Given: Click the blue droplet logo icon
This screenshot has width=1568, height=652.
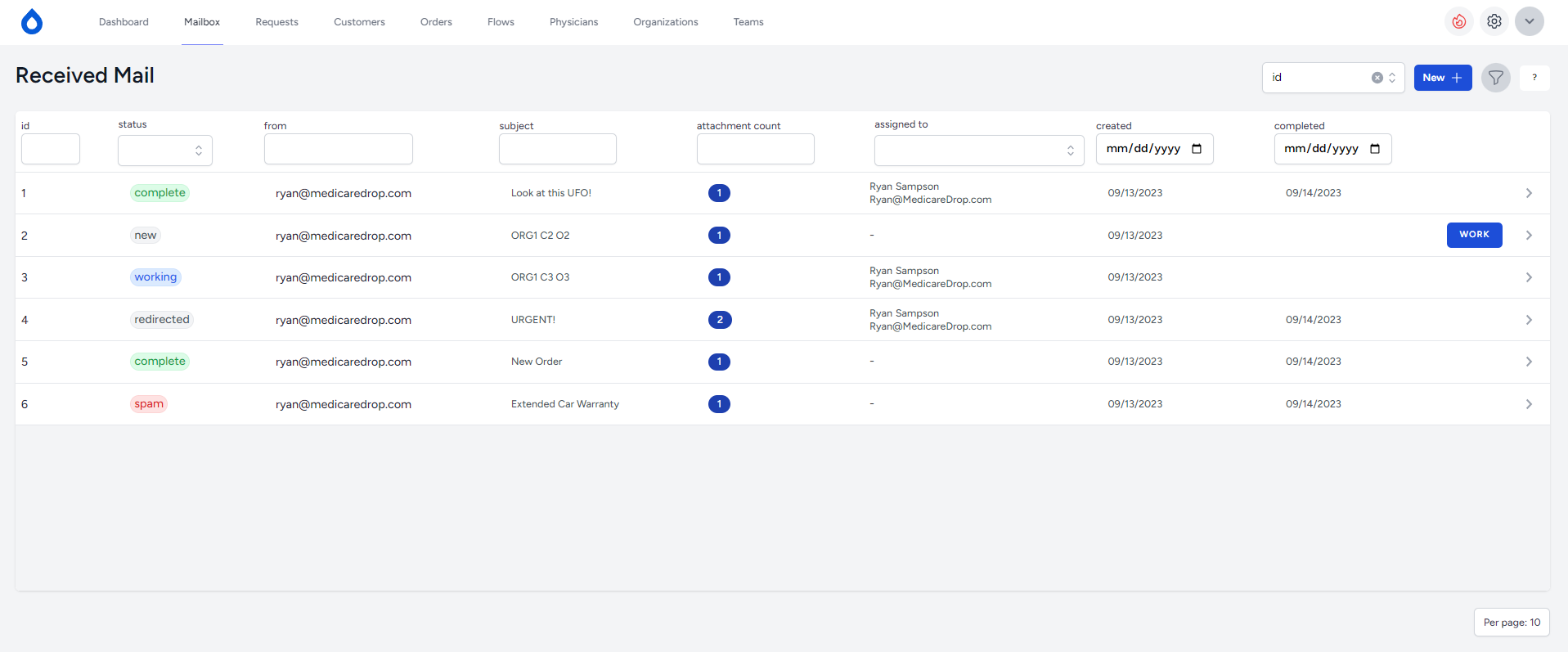Looking at the screenshot, I should 32,22.
